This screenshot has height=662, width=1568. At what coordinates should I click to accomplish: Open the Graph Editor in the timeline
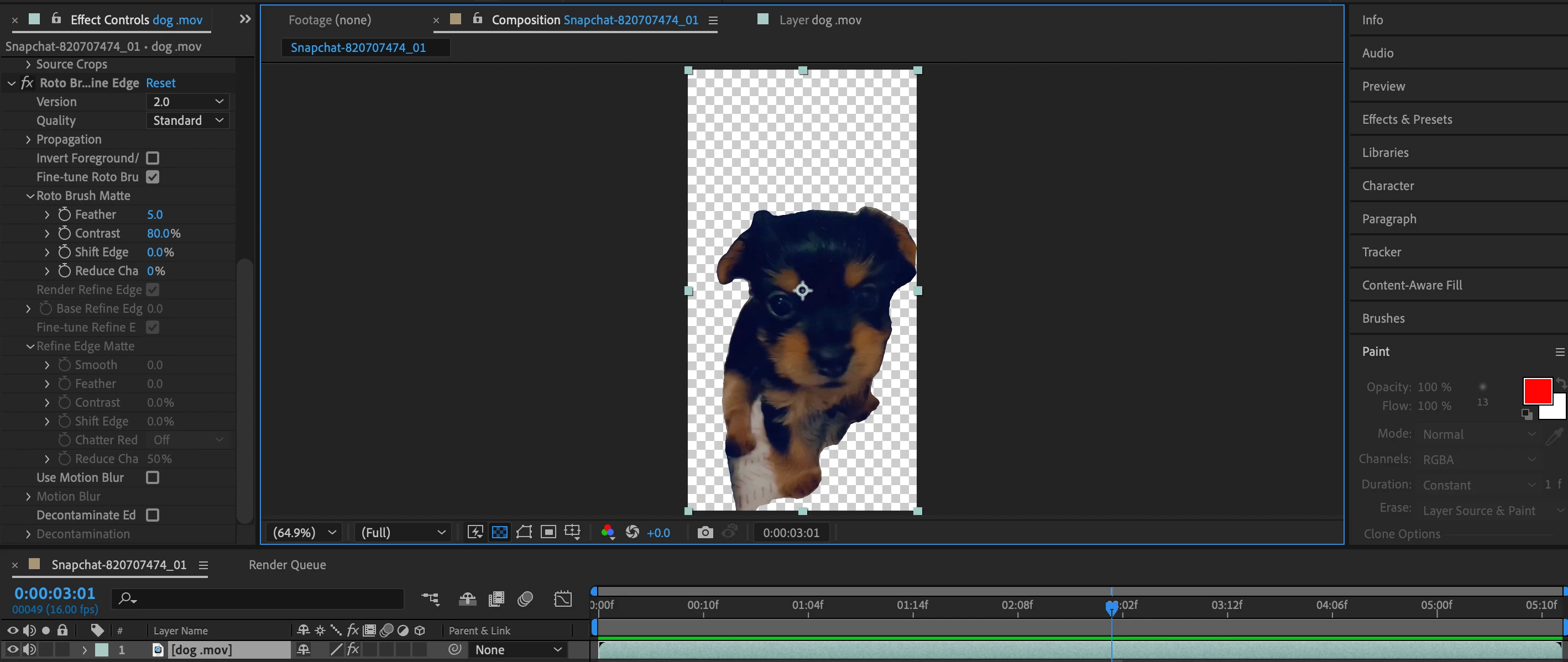click(563, 600)
